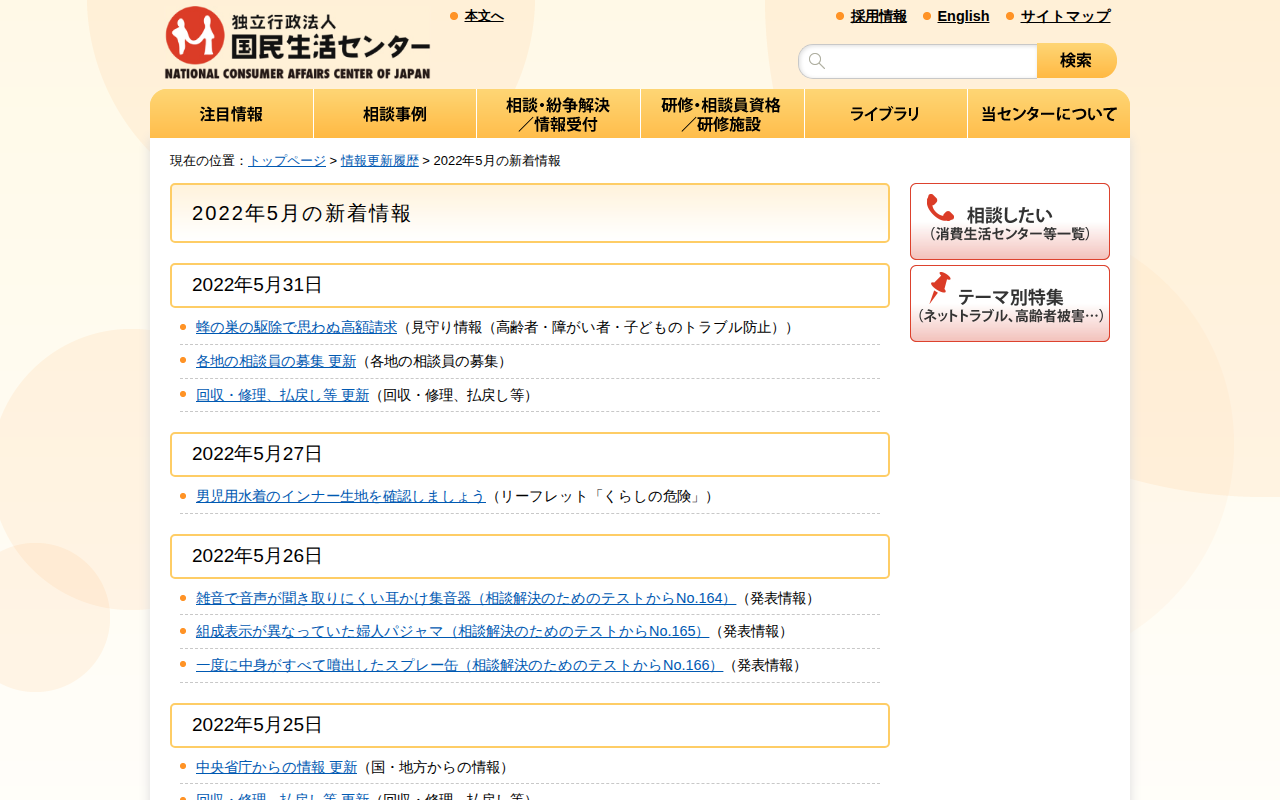The width and height of the screenshot is (1280, 800).
Task: Jump to main content using 本文へ
Action: coord(483,15)
